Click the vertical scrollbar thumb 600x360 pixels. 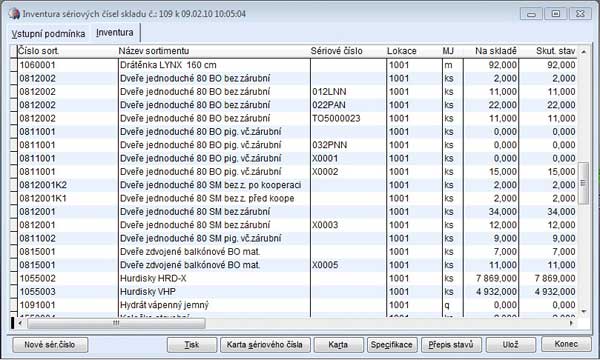(584, 184)
